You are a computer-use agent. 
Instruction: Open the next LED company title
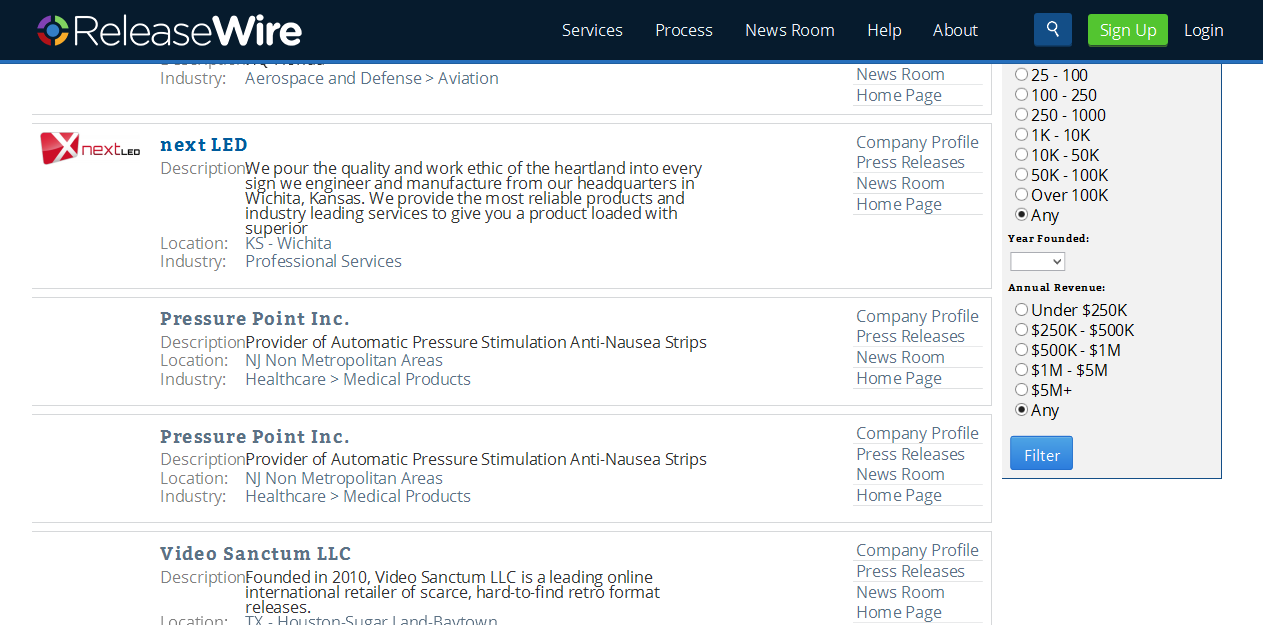point(204,145)
